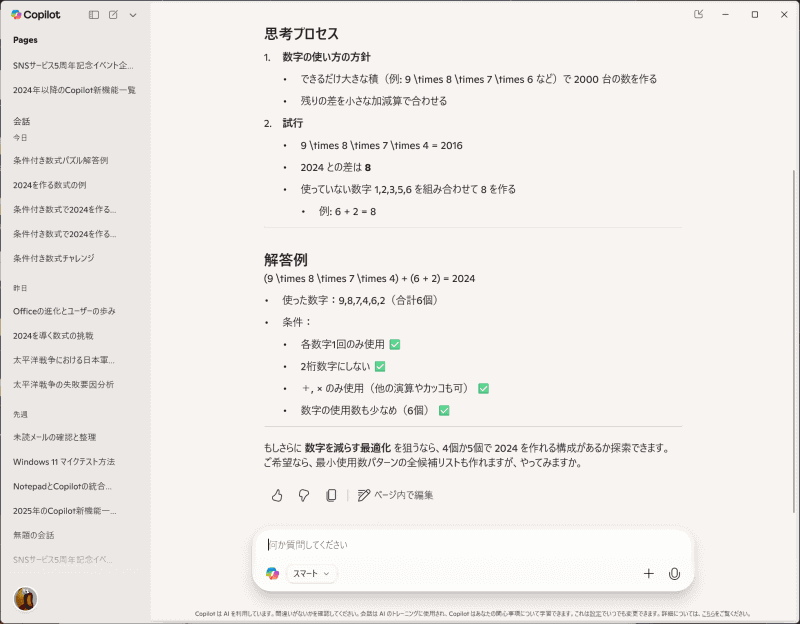This screenshot has width=800, height=624.
Task: Like the response with thumbs up
Action: pos(275,494)
